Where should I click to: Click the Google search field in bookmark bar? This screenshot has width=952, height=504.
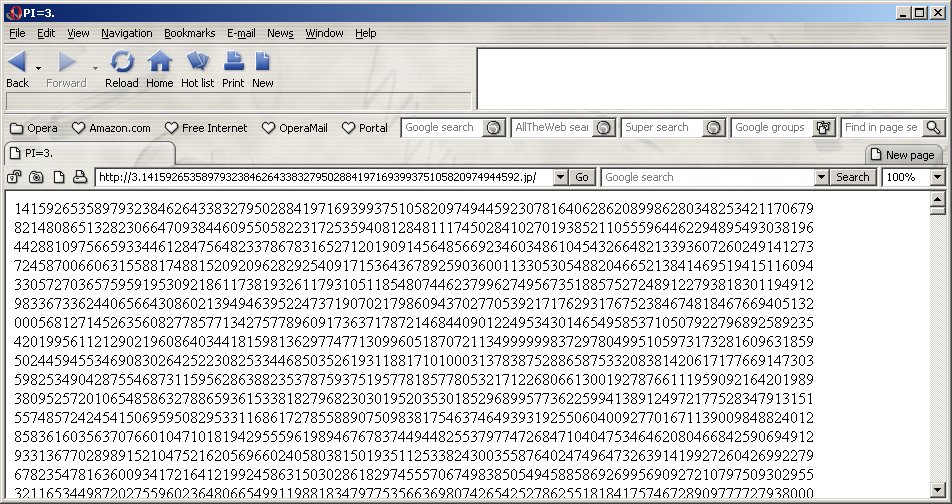[442, 128]
